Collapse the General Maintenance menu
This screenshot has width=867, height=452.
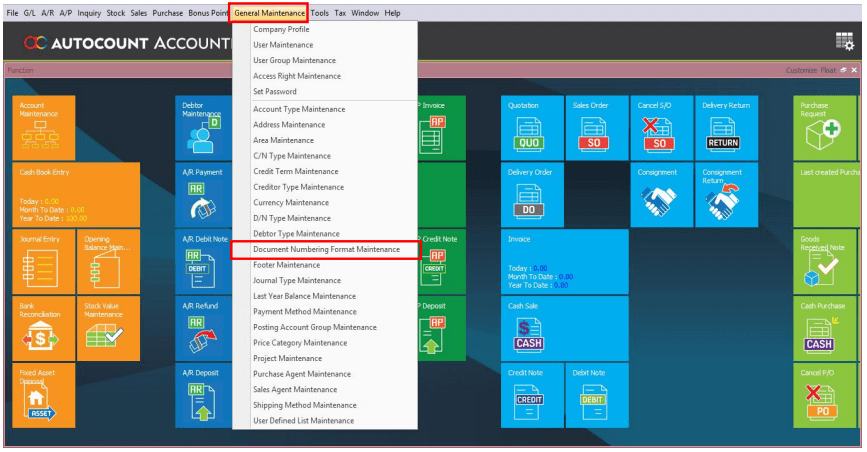coord(269,13)
